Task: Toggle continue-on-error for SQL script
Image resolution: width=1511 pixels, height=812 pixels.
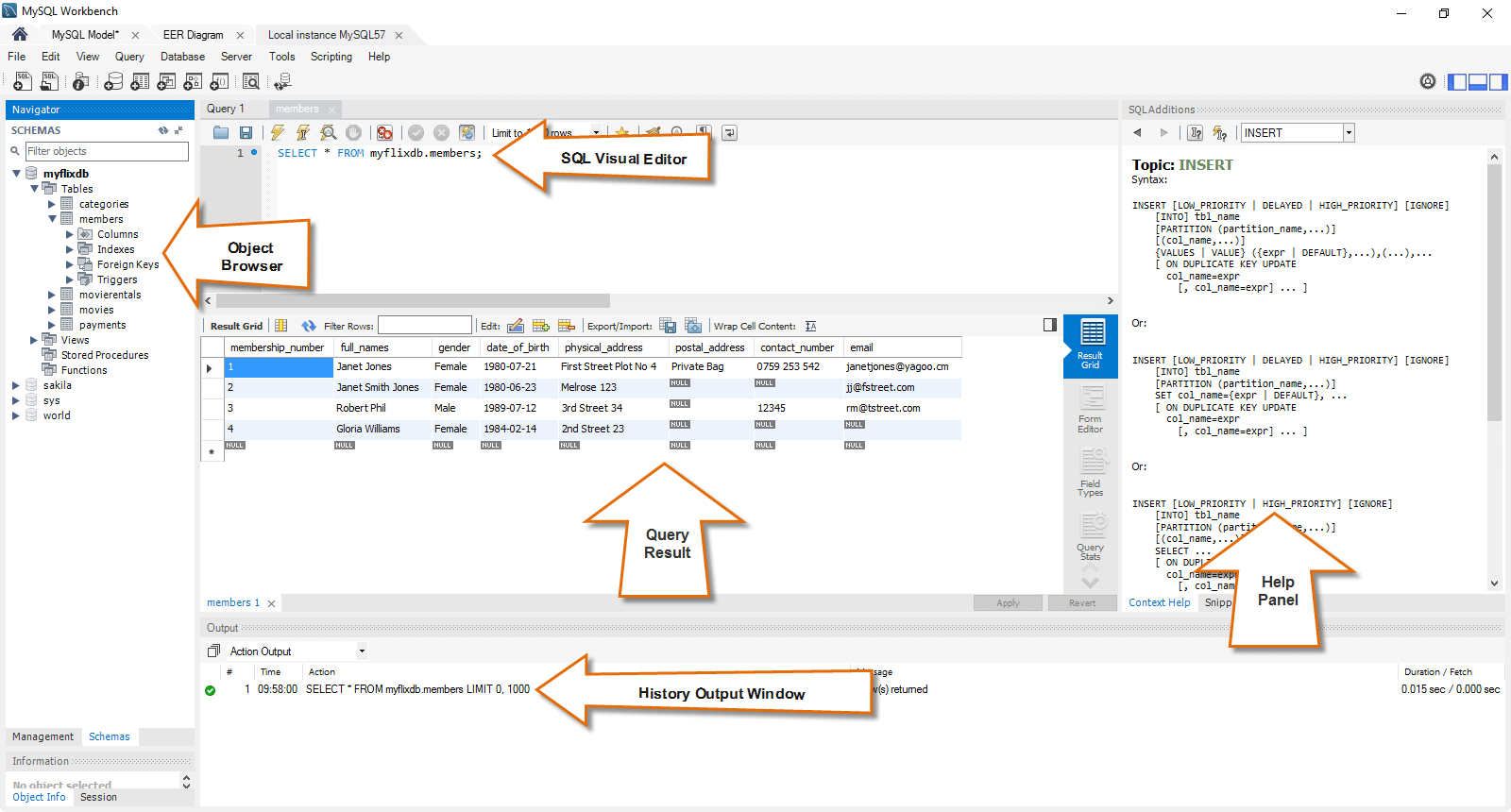Action: 384,133
